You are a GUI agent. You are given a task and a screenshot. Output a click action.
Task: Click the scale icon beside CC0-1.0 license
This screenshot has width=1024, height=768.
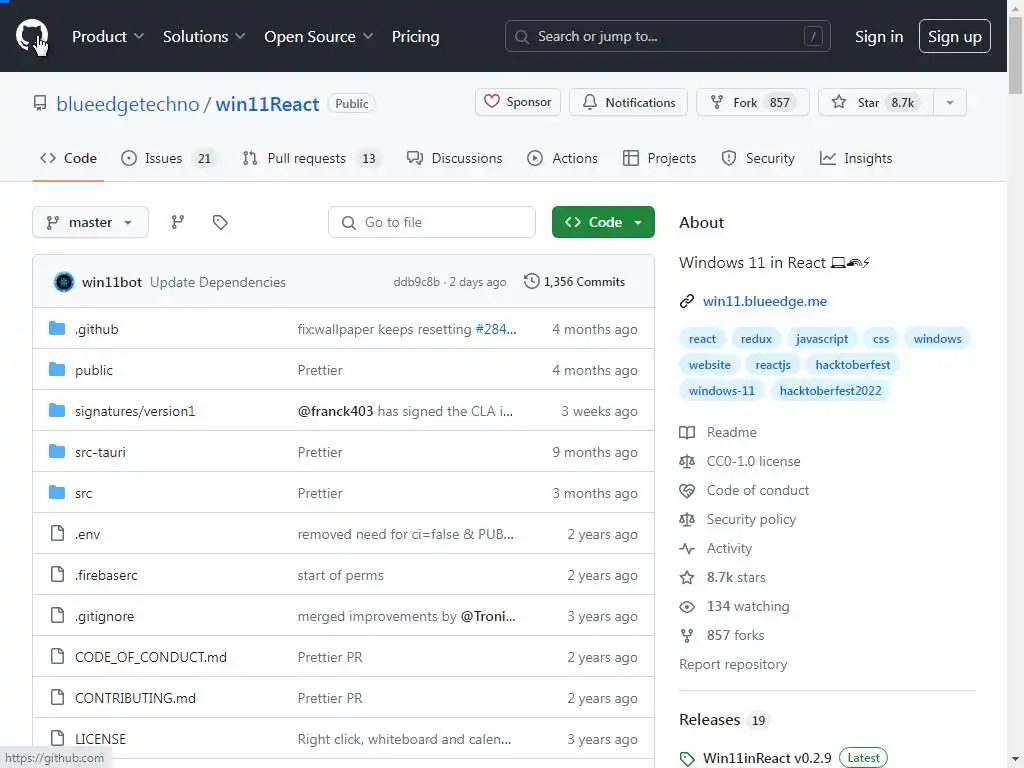687,461
